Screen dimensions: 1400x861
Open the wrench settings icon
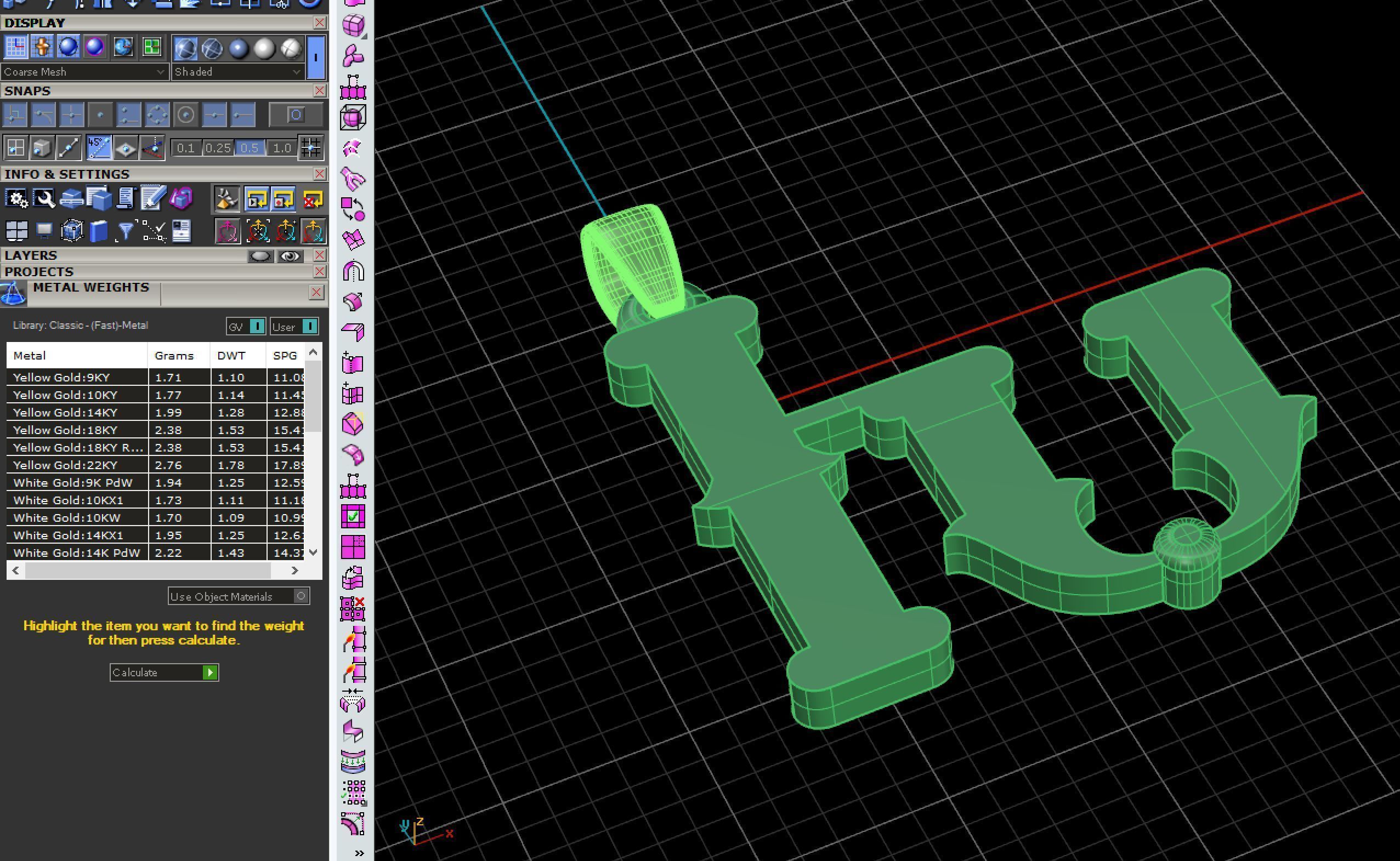tap(44, 199)
